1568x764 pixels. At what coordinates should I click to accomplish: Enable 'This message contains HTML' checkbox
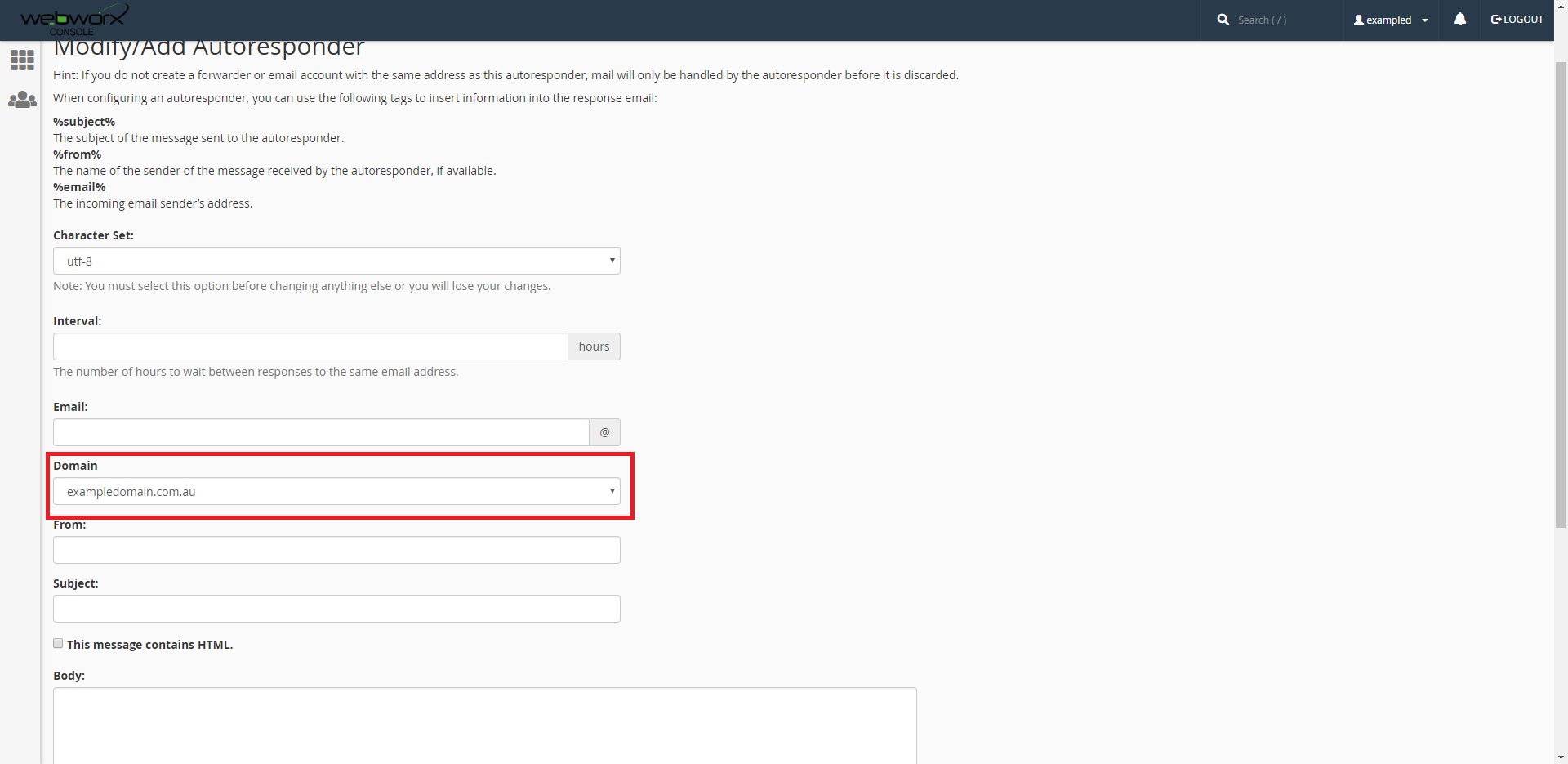tap(58, 644)
